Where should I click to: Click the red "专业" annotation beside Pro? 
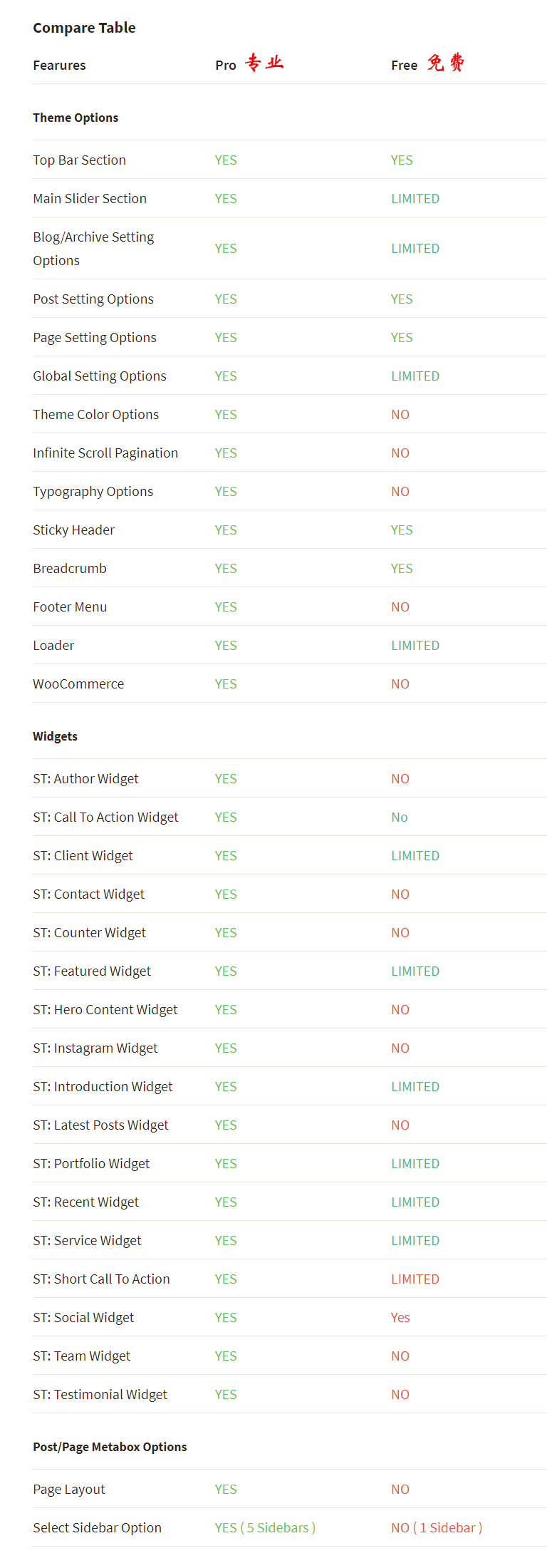[264, 63]
